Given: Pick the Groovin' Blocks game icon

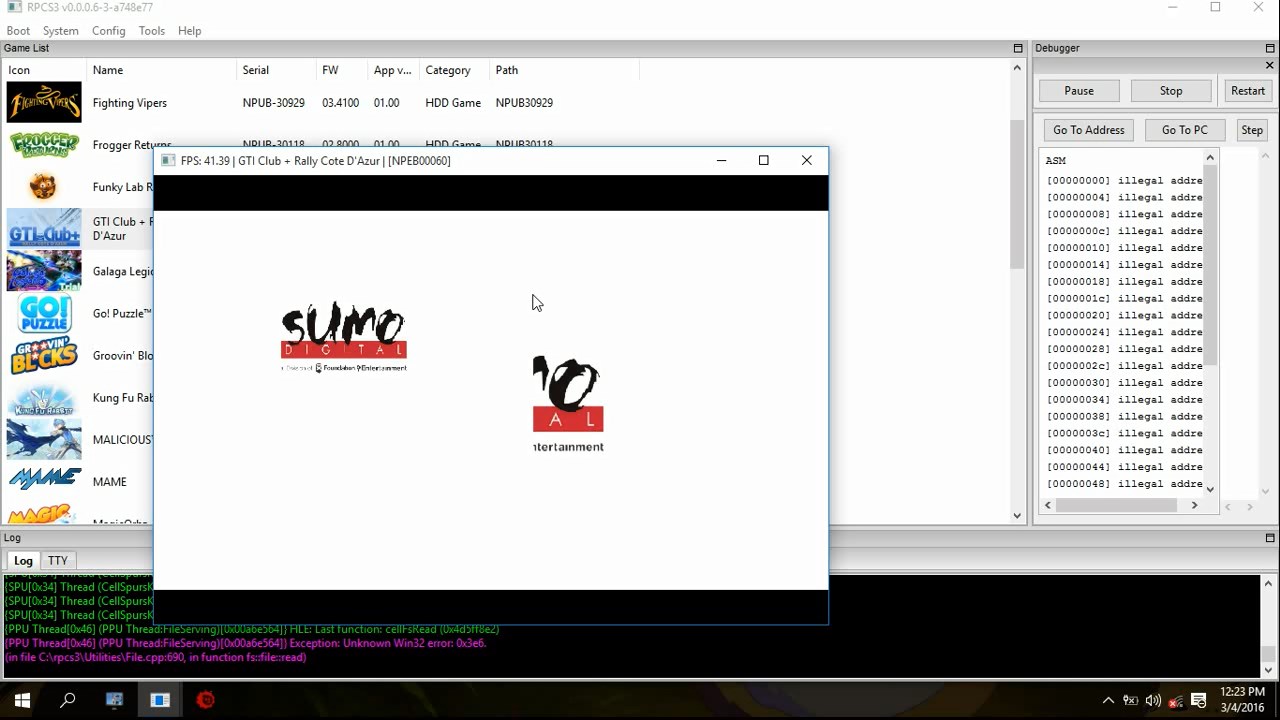Looking at the screenshot, I should click(x=44, y=356).
